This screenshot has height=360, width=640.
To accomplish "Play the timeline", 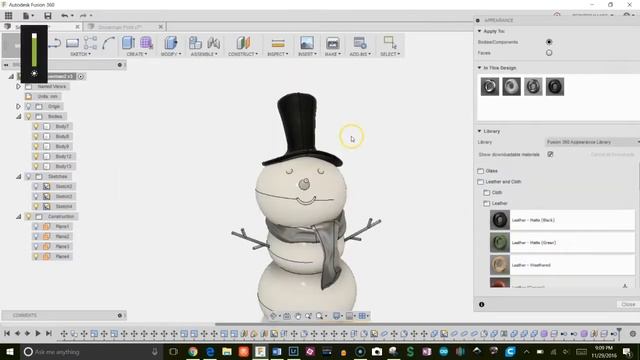I will coord(38,333).
